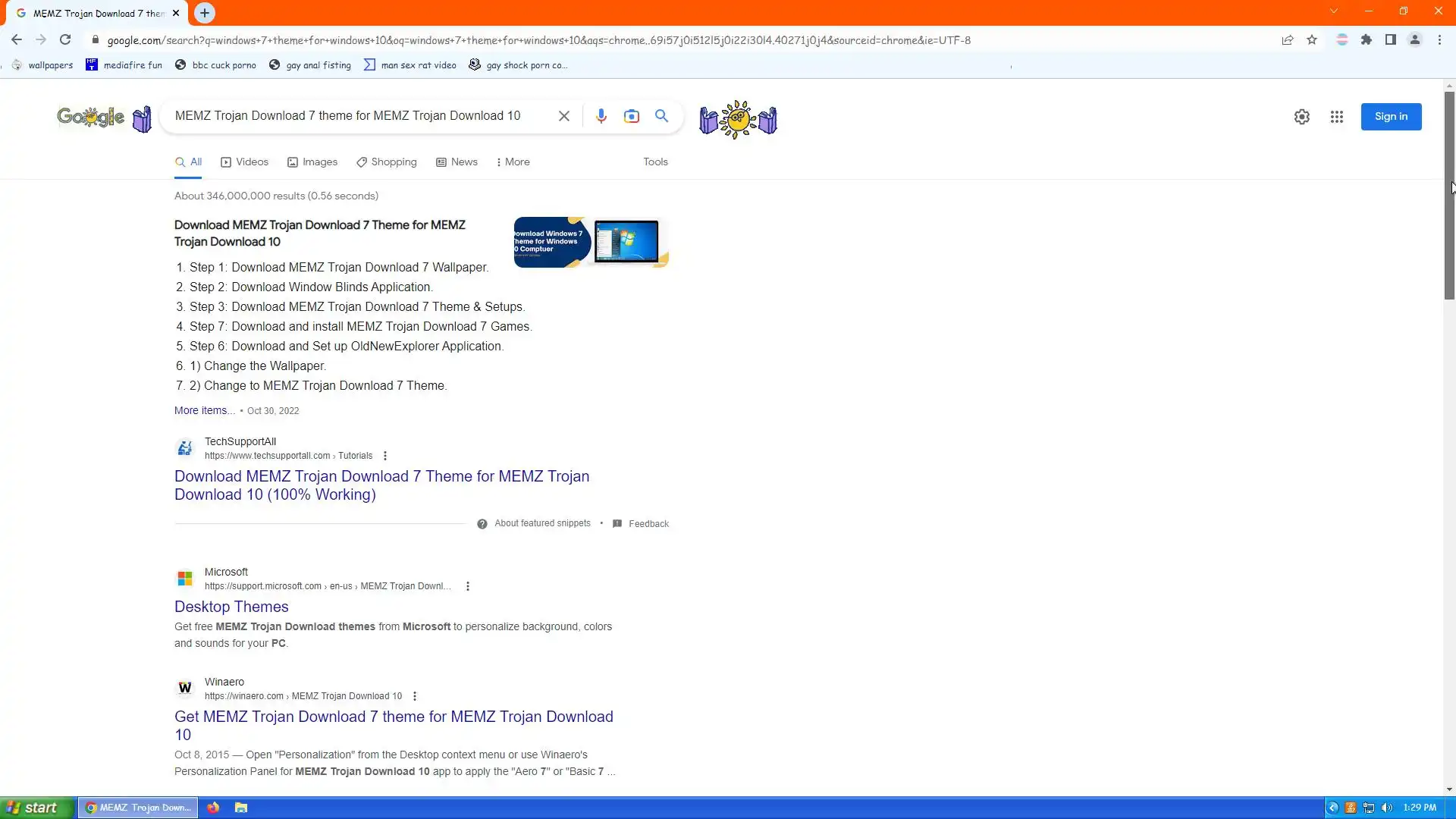Click the voice search microphone icon
1456x819 pixels.
click(601, 116)
